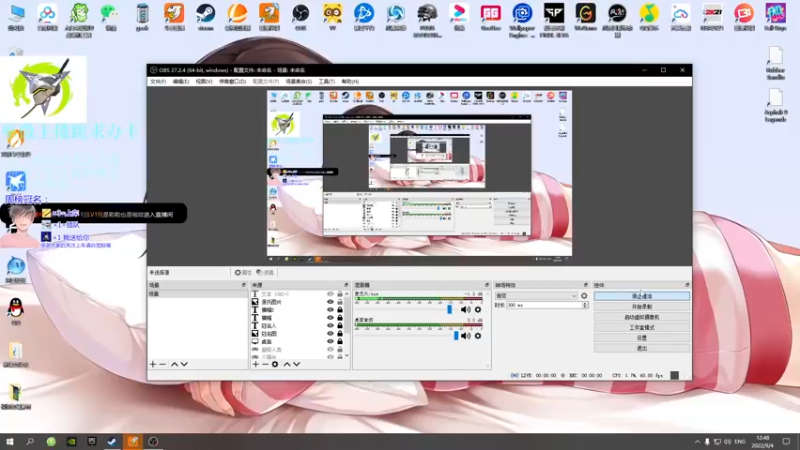Click the 停止直播 stop streaming button
This screenshot has height=450, width=800.
641,296
